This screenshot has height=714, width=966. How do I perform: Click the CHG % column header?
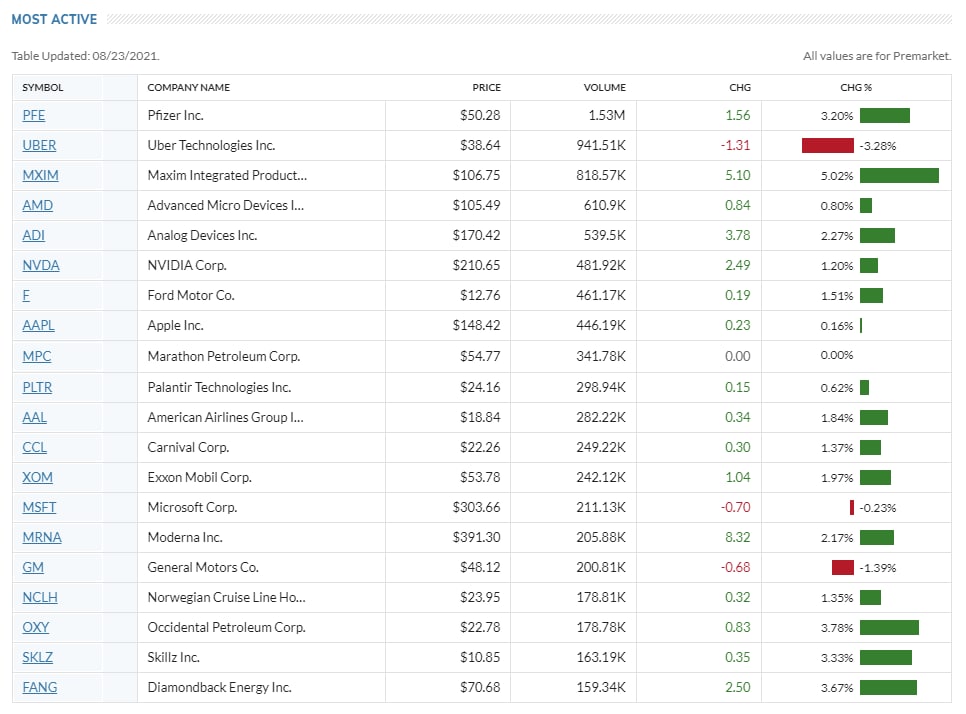856,87
